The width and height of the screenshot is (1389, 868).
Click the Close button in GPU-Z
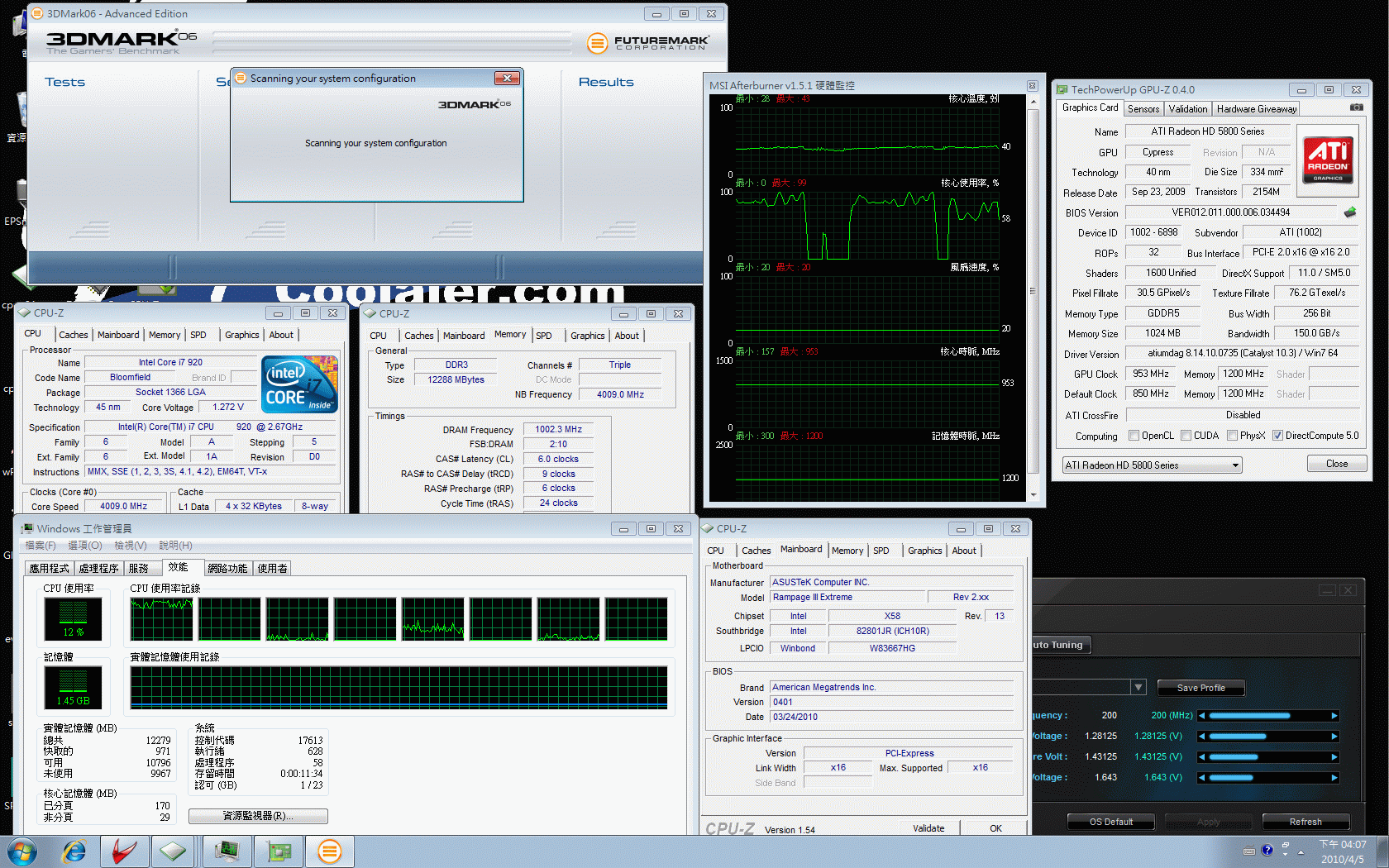tap(1336, 464)
